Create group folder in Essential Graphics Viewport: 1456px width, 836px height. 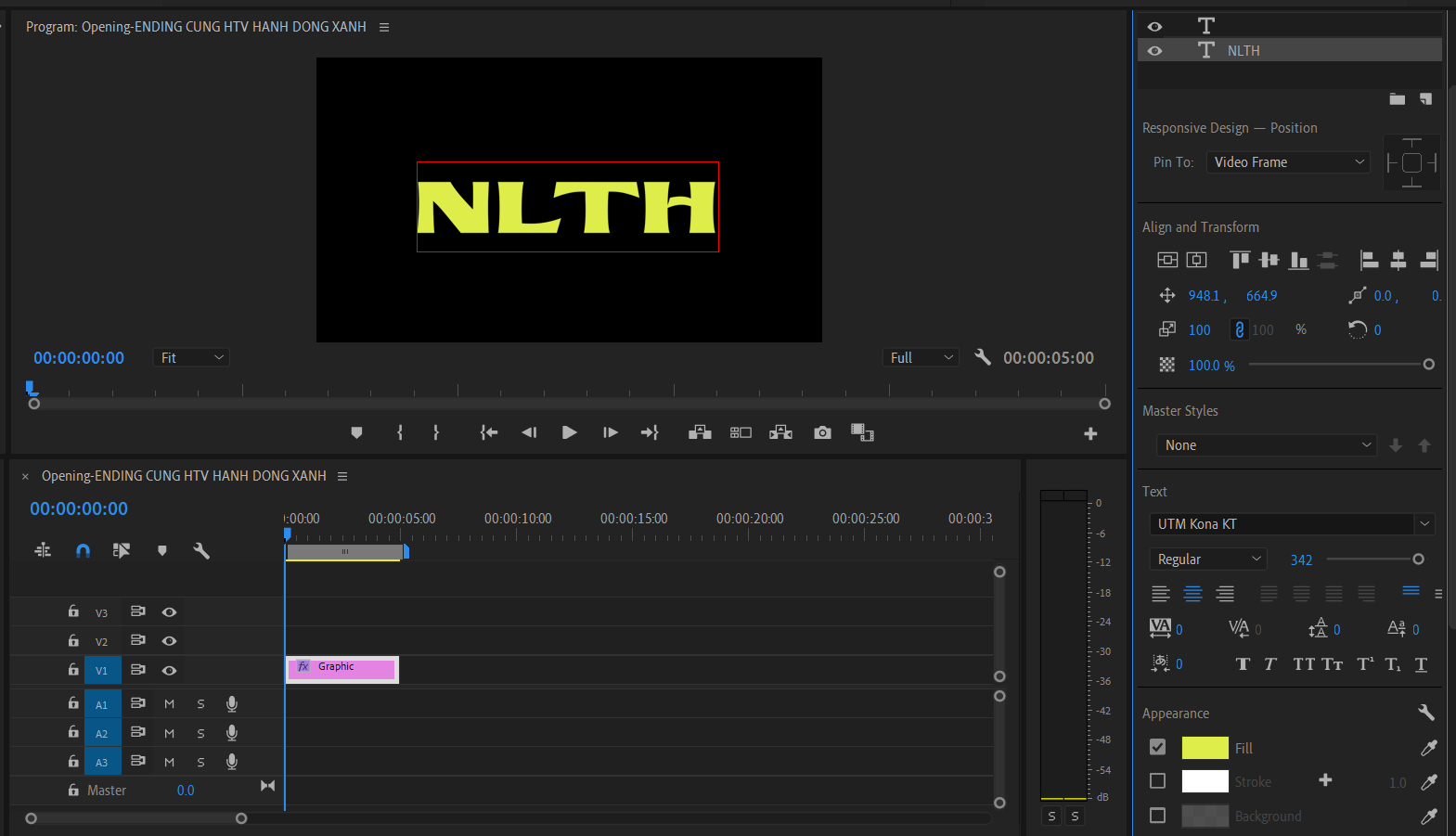[x=1398, y=98]
